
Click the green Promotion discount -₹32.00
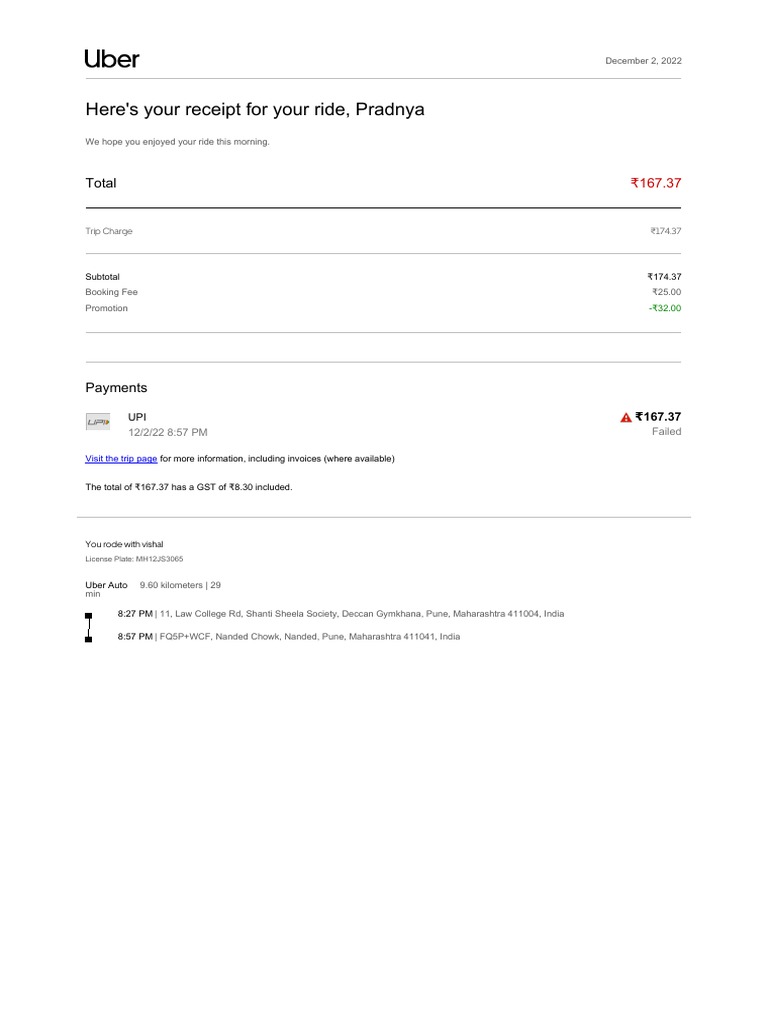click(665, 308)
